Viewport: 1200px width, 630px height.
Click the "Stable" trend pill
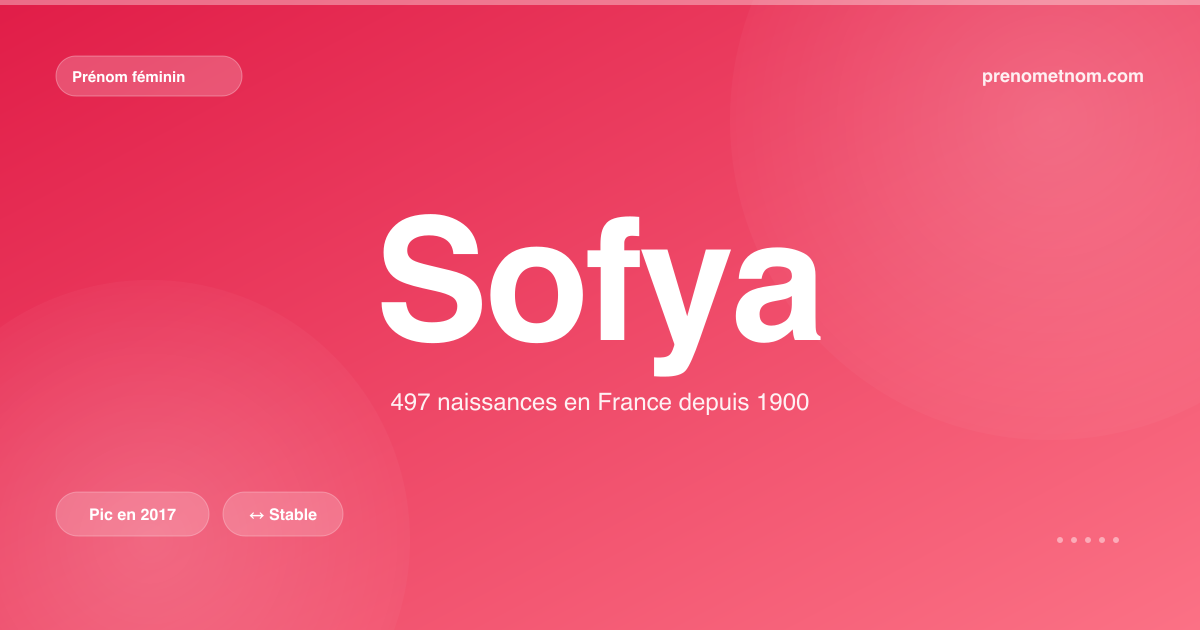[x=283, y=514]
